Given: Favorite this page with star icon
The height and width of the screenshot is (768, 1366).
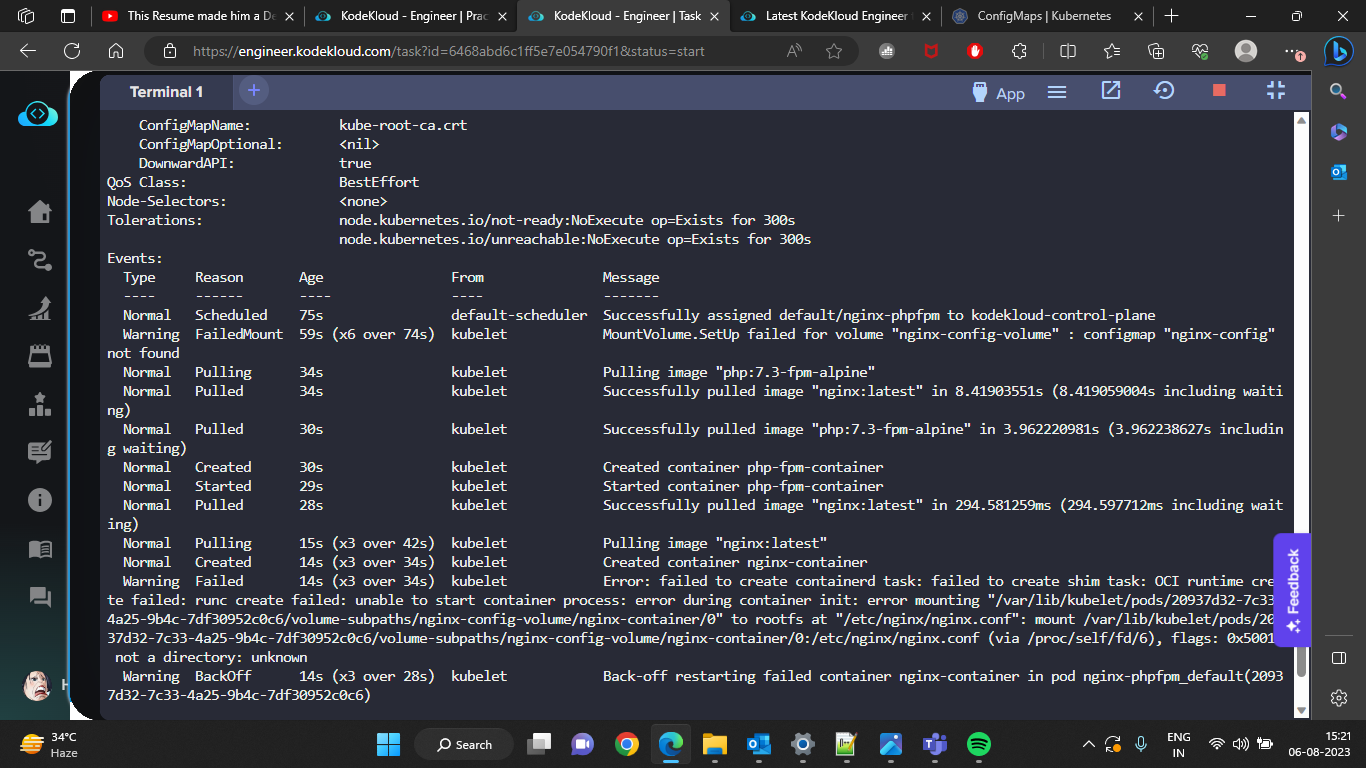Looking at the screenshot, I should click(834, 51).
